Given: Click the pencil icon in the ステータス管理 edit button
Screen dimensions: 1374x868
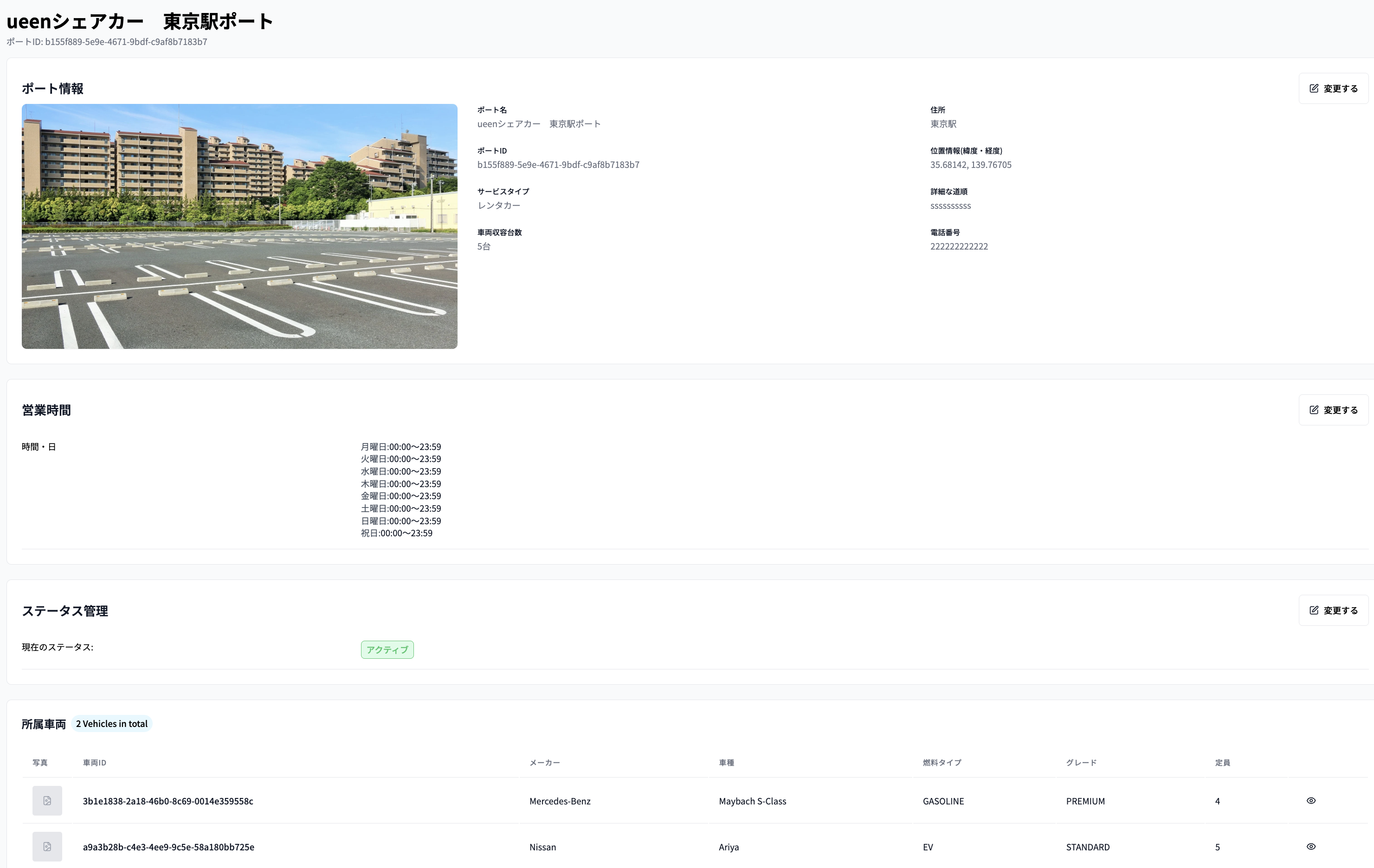Looking at the screenshot, I should [x=1314, y=610].
